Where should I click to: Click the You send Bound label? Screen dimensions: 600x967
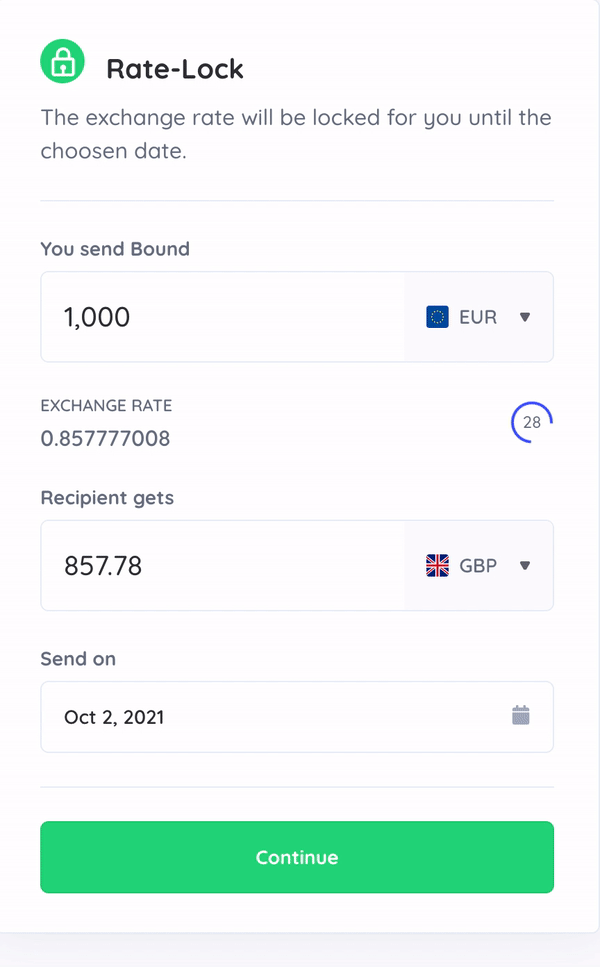pyautogui.click(x=115, y=249)
